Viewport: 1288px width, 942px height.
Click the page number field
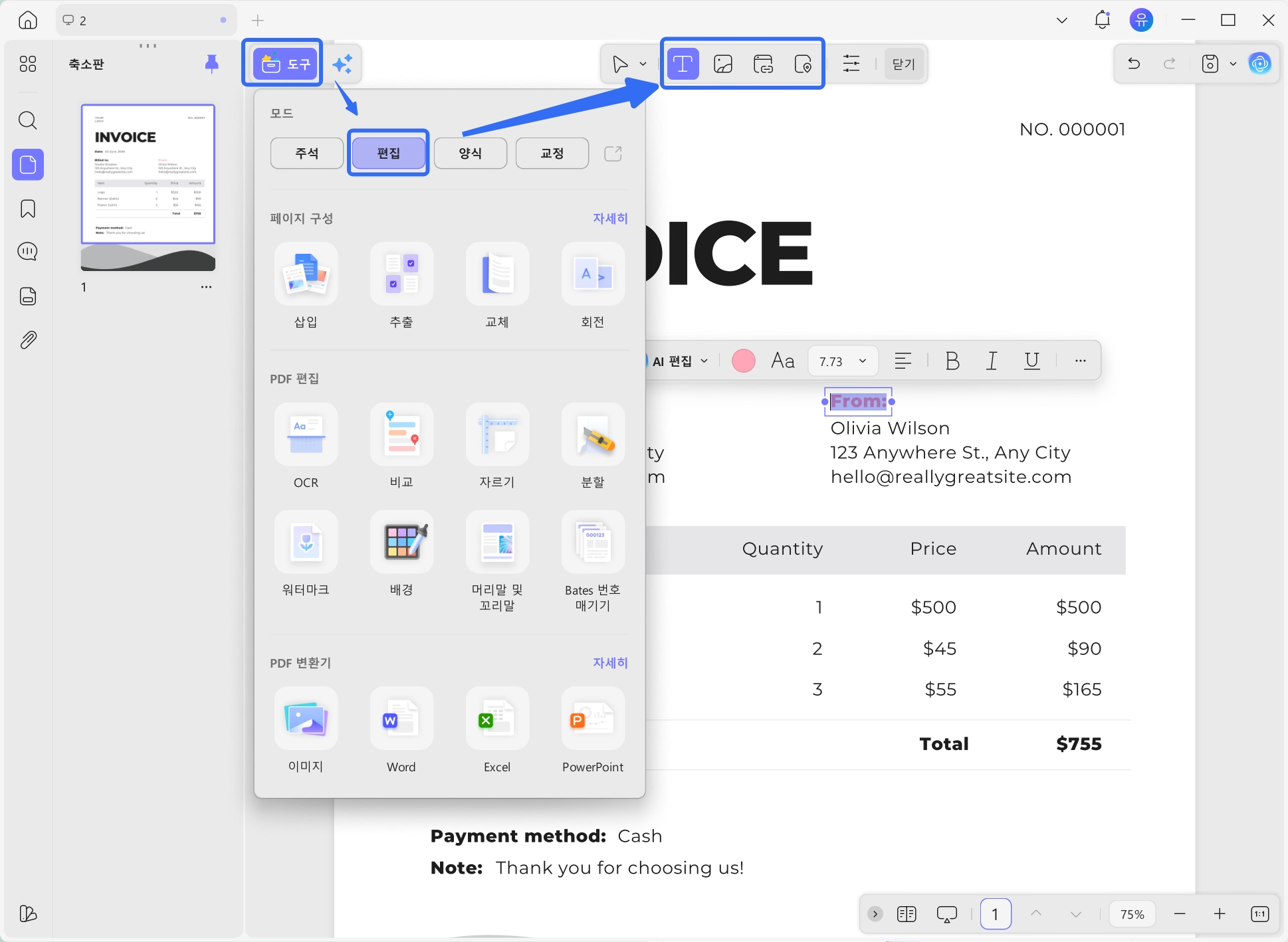tap(996, 914)
